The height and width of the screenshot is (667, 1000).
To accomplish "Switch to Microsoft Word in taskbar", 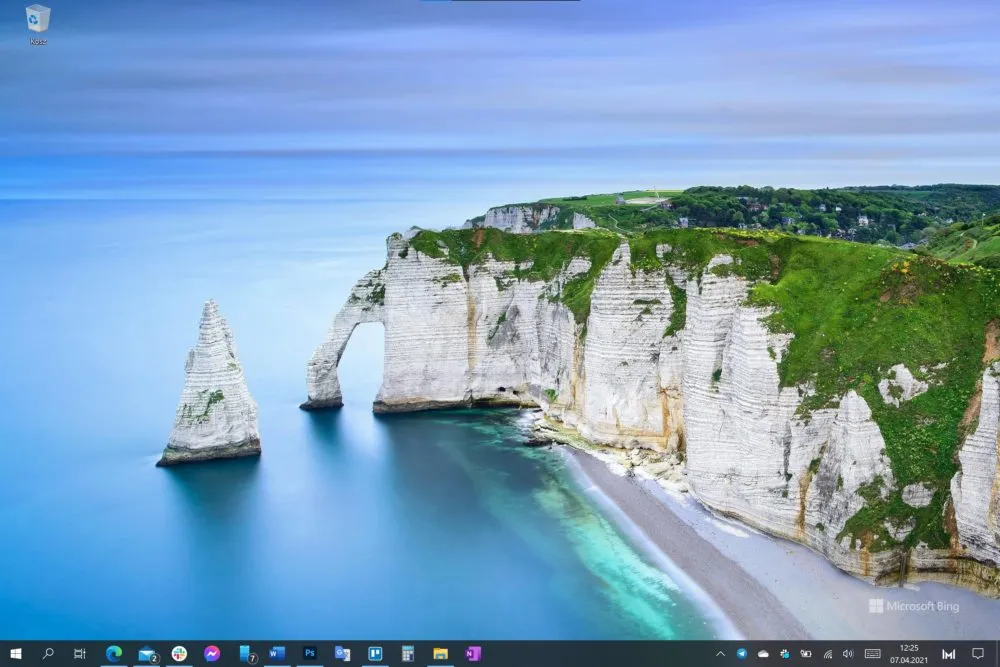I will pyautogui.click(x=277, y=653).
